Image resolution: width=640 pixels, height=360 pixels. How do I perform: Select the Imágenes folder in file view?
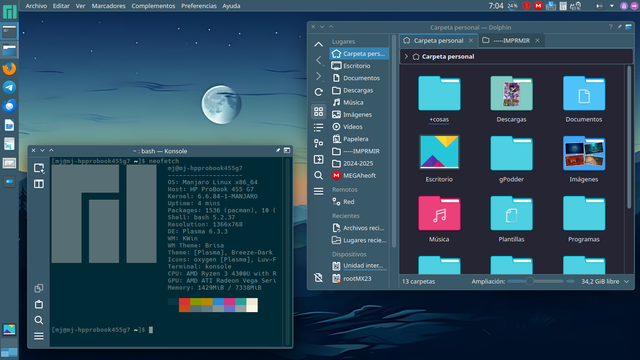[584, 159]
